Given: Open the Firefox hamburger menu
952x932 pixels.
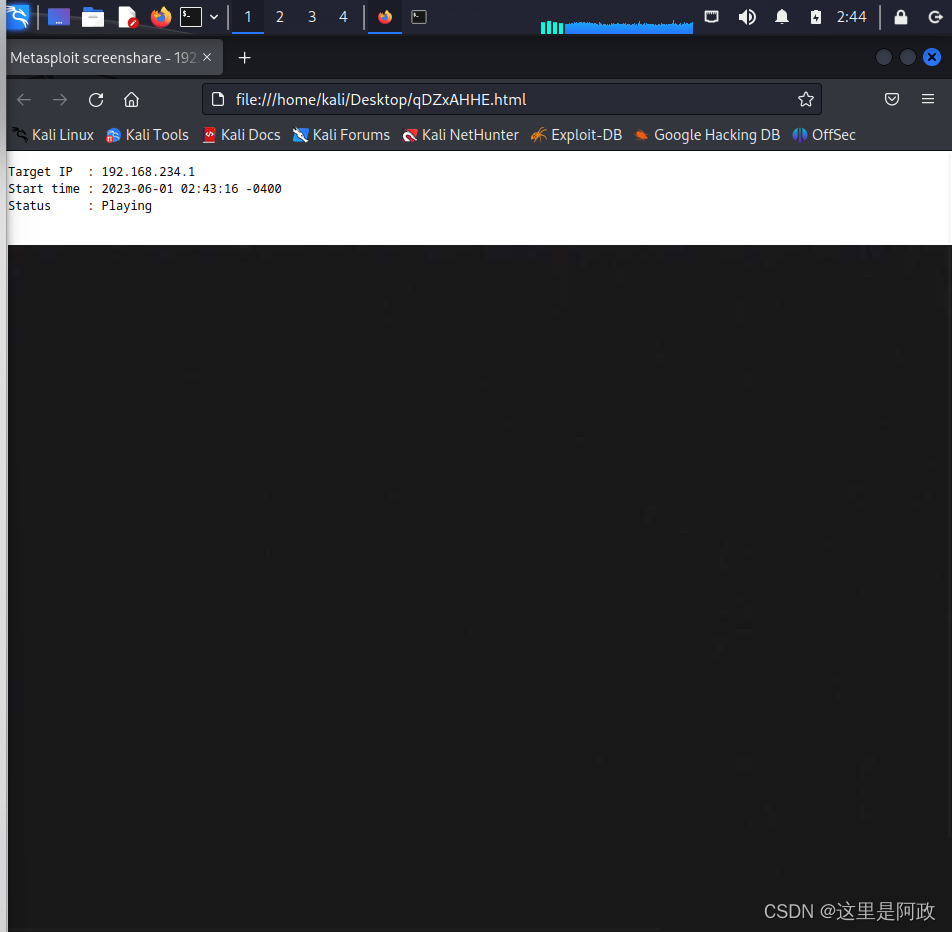Looking at the screenshot, I should (x=928, y=99).
